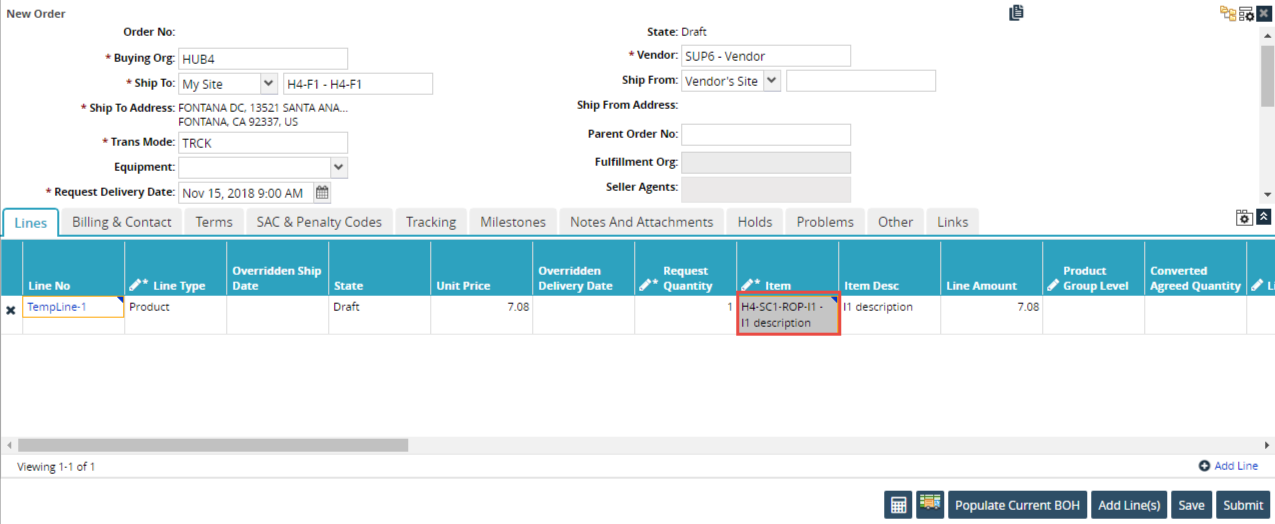Submit the order

click(1243, 505)
